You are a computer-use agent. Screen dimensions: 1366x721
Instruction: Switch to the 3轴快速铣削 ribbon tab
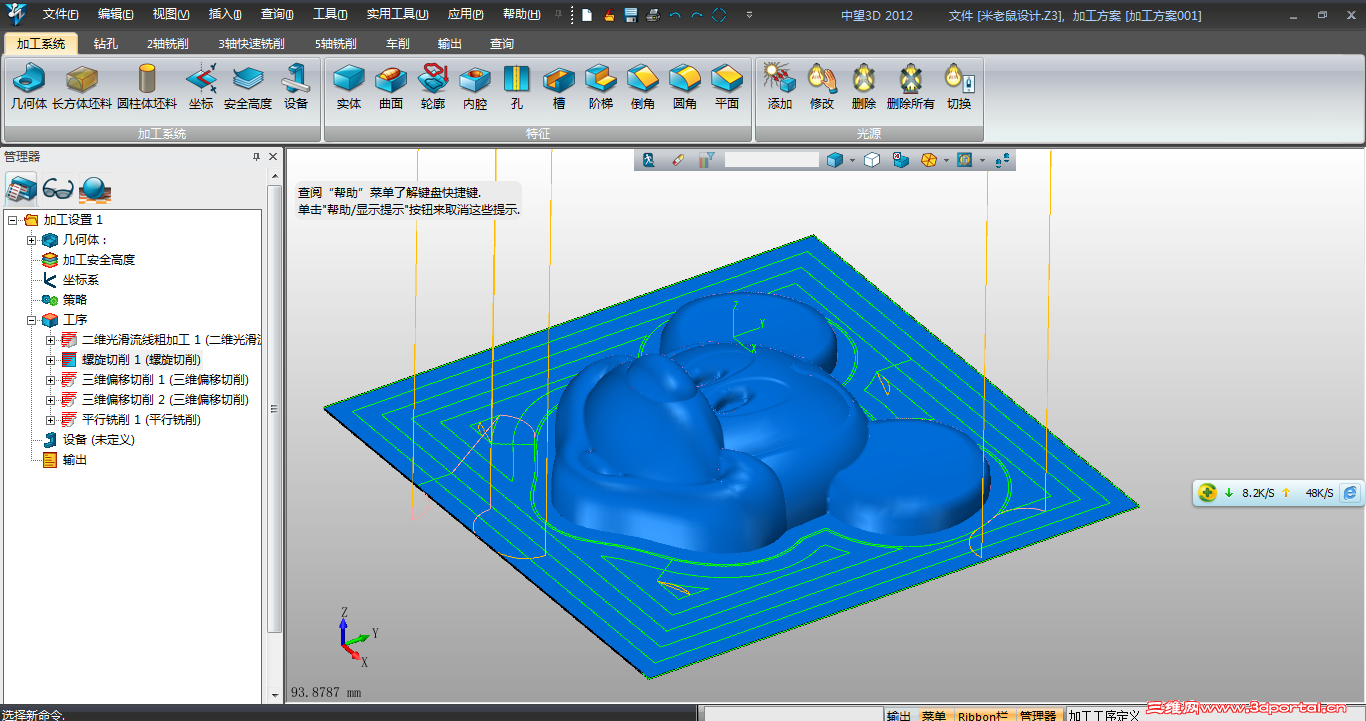click(251, 43)
